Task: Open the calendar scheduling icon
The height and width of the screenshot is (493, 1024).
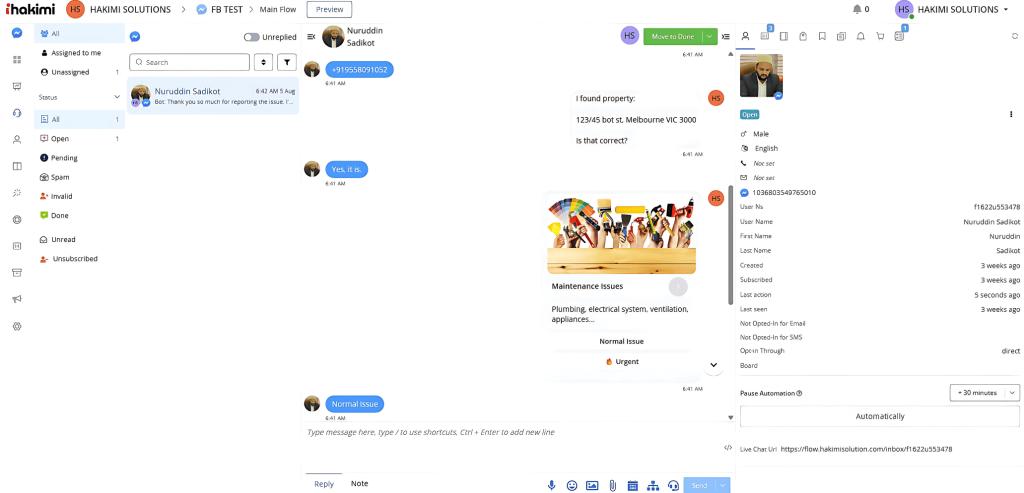Action: tap(632, 485)
